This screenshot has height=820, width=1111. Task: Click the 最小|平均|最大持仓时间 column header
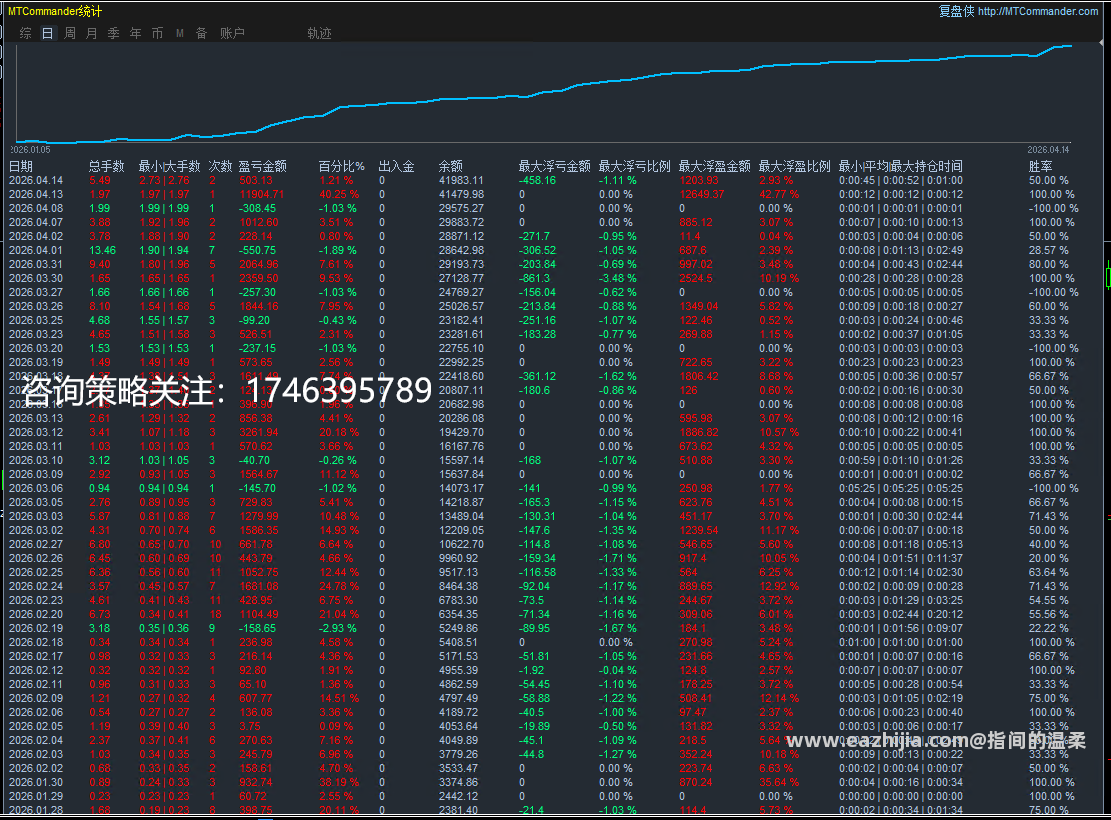tap(901, 166)
